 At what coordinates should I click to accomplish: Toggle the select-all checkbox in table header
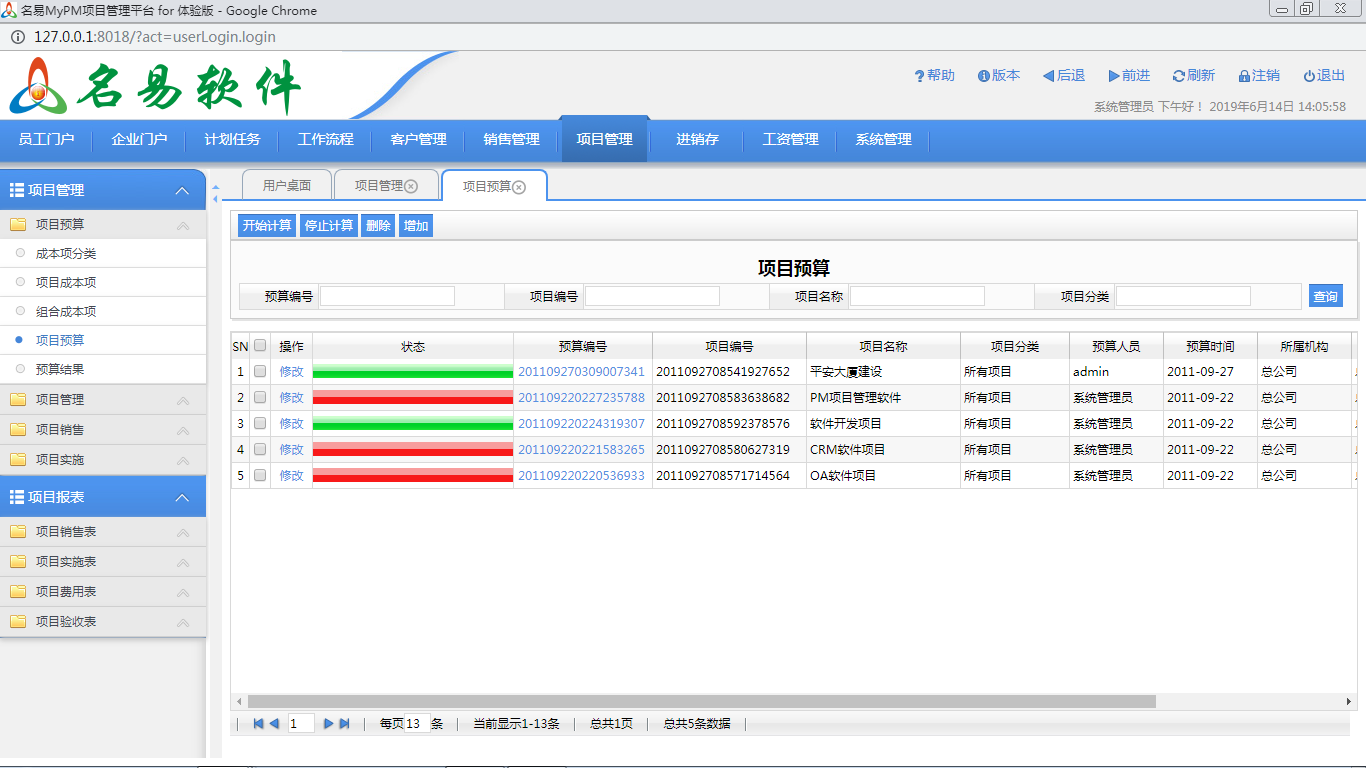point(260,346)
